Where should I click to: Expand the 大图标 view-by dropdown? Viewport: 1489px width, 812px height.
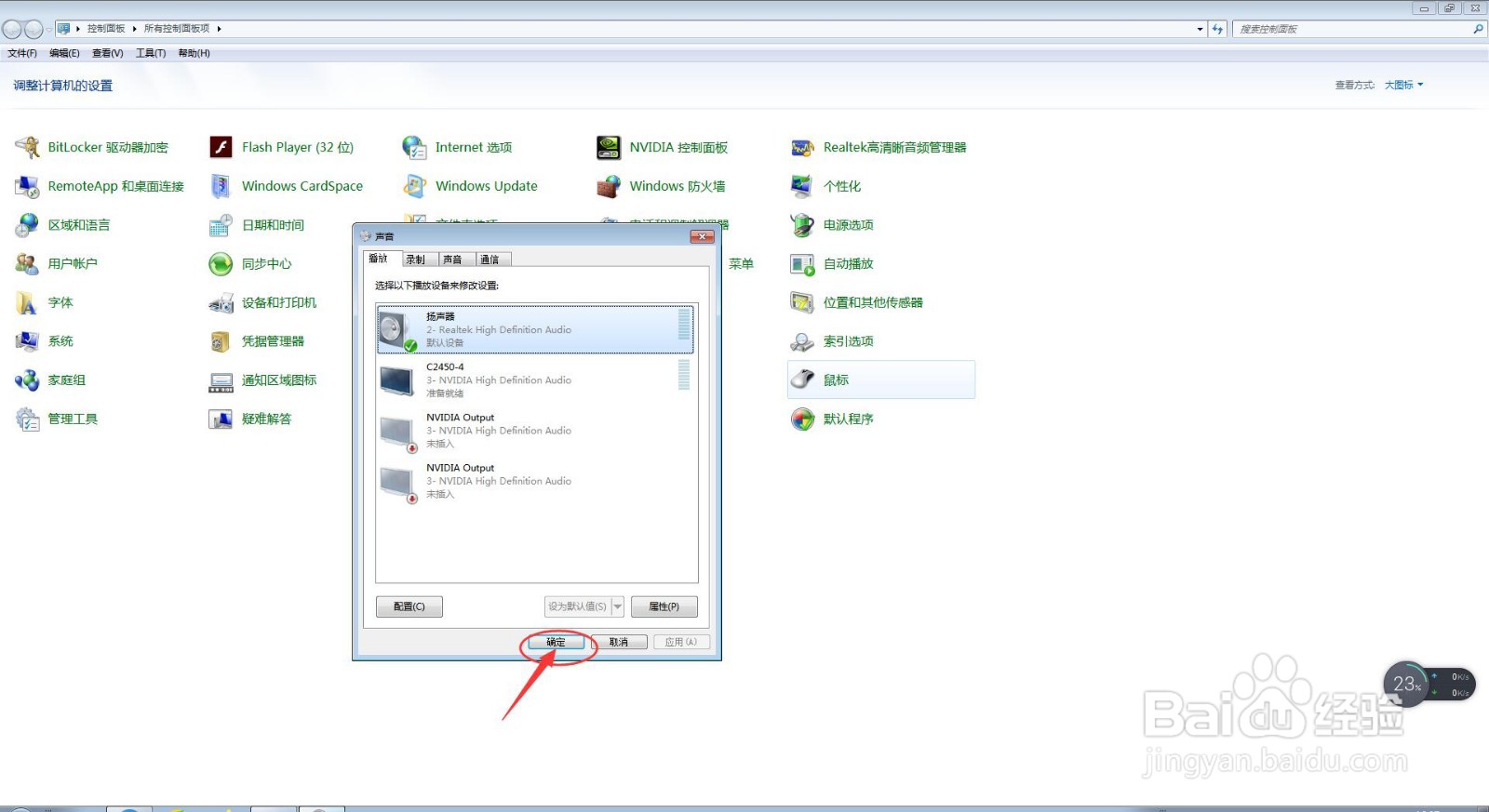click(x=1403, y=85)
